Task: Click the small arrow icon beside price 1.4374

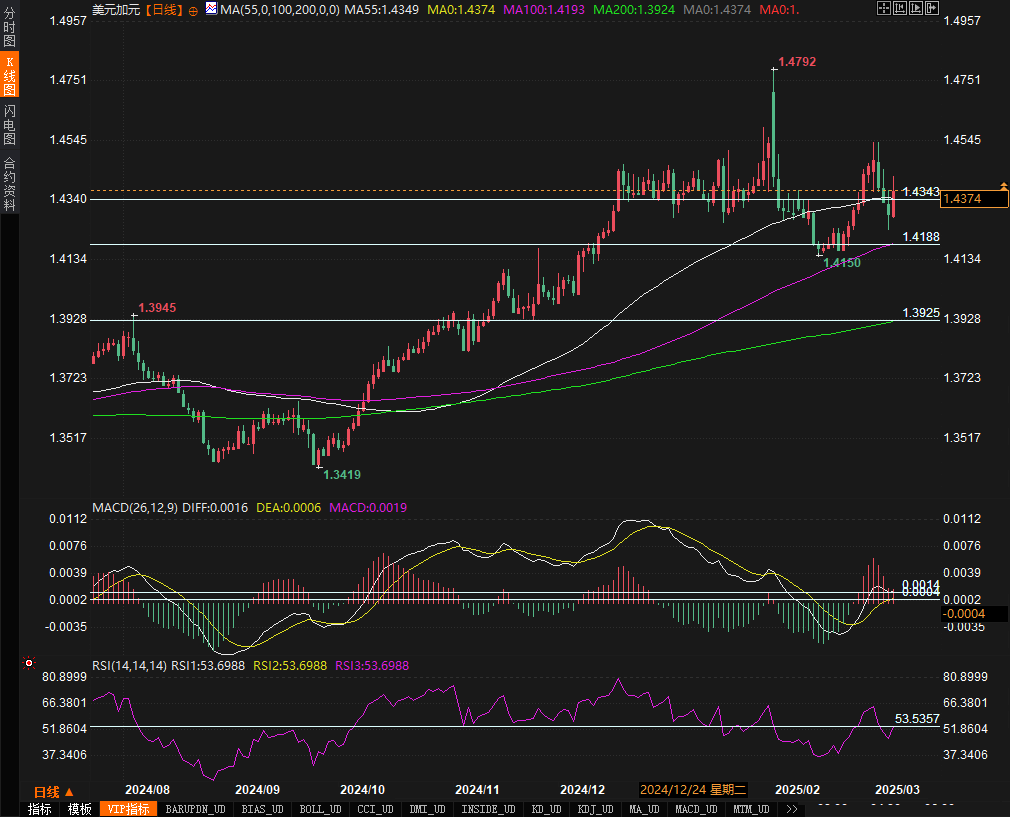Action: [x=1003, y=186]
